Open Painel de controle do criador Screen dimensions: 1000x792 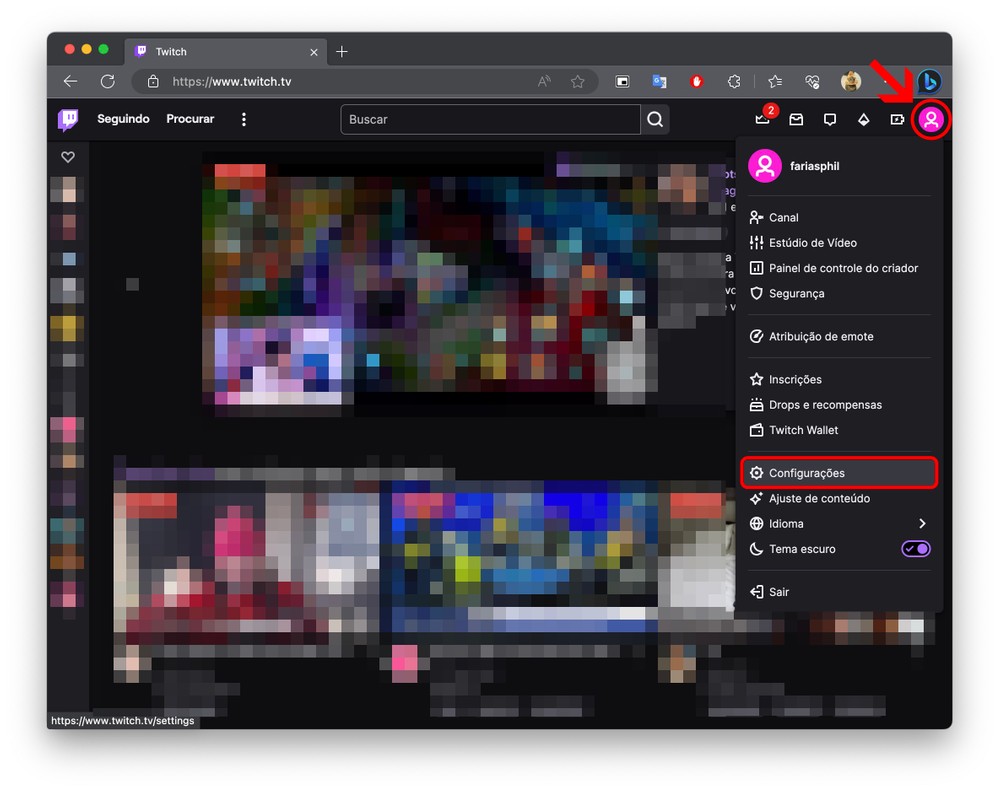pos(842,268)
